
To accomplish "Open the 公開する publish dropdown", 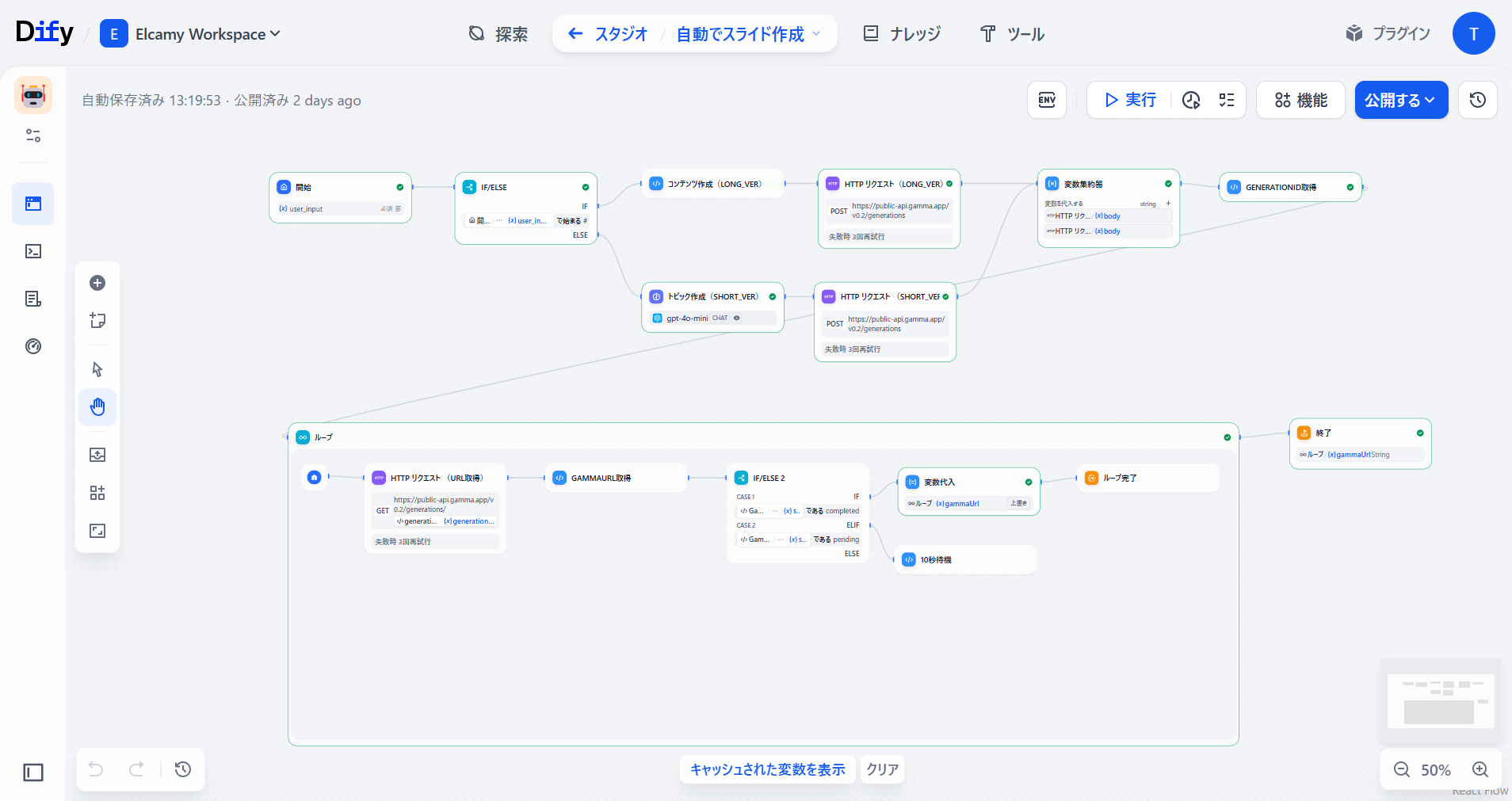I will pos(1400,100).
